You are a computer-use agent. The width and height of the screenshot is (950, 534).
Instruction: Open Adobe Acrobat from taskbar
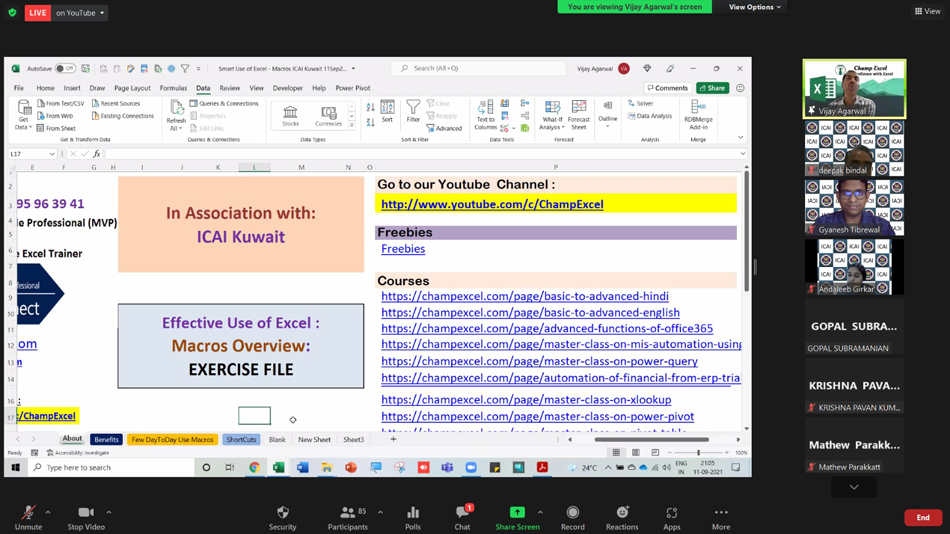coord(542,467)
